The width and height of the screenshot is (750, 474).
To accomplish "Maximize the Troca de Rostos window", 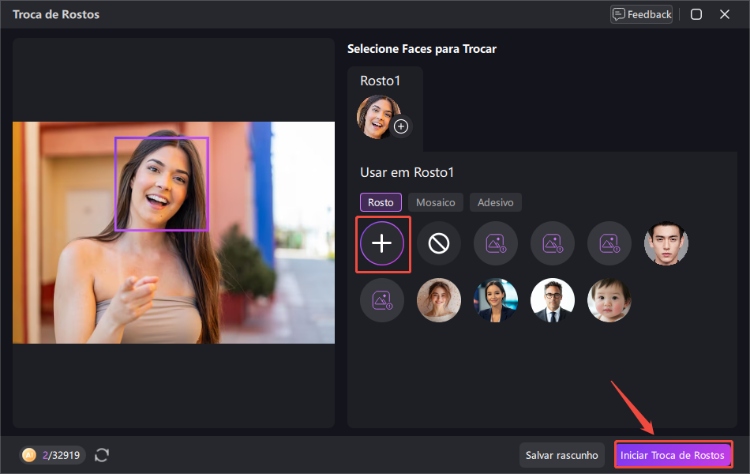I will point(696,14).
